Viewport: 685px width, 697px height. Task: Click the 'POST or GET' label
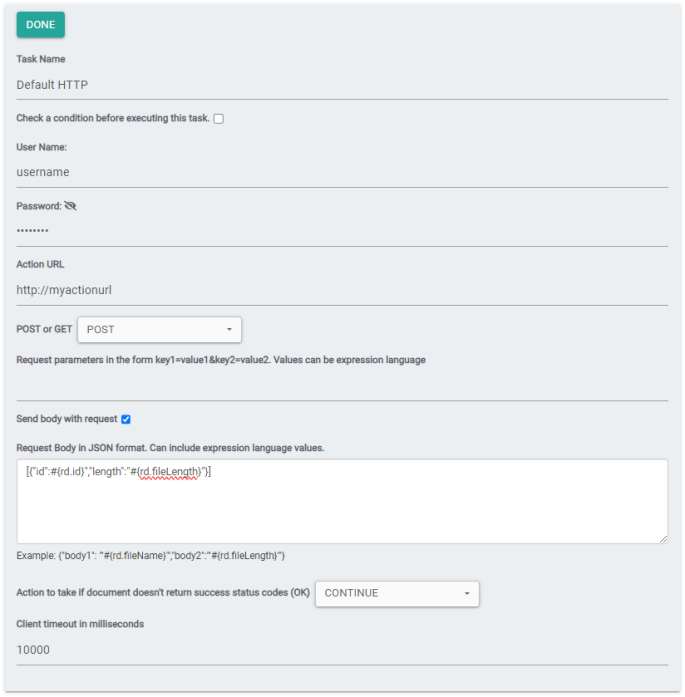point(44,329)
